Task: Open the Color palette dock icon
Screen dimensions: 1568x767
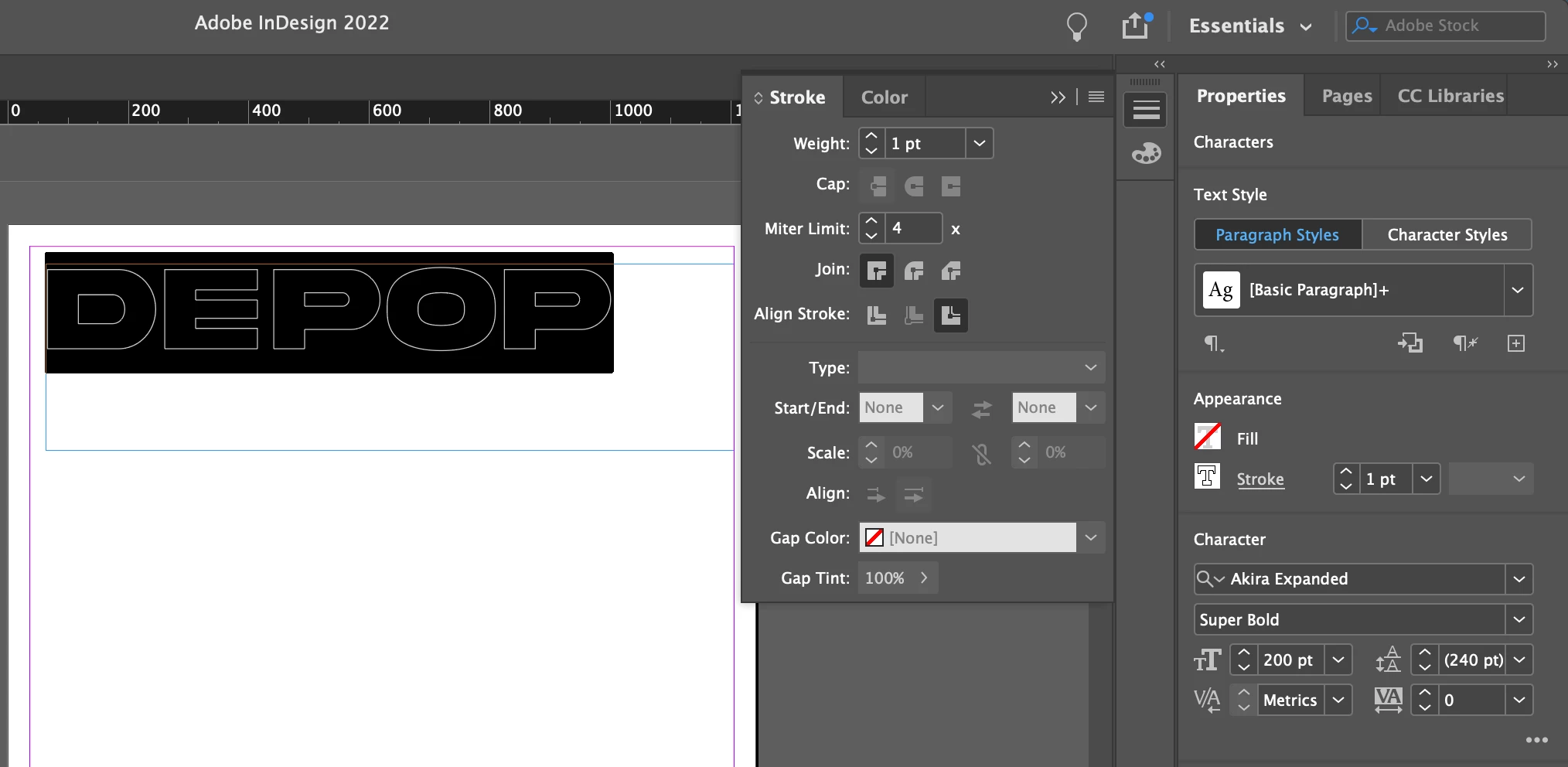Action: pos(1146,153)
